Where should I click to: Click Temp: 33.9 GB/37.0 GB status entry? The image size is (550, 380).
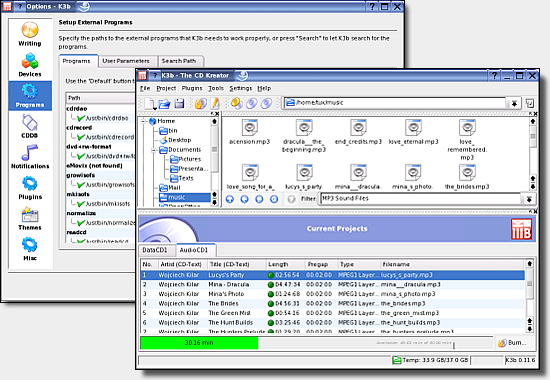(x=431, y=360)
